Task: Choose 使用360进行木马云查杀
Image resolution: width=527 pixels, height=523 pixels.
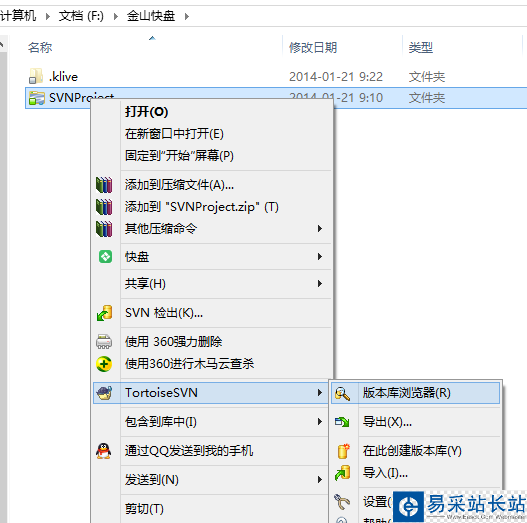Action: (190, 364)
